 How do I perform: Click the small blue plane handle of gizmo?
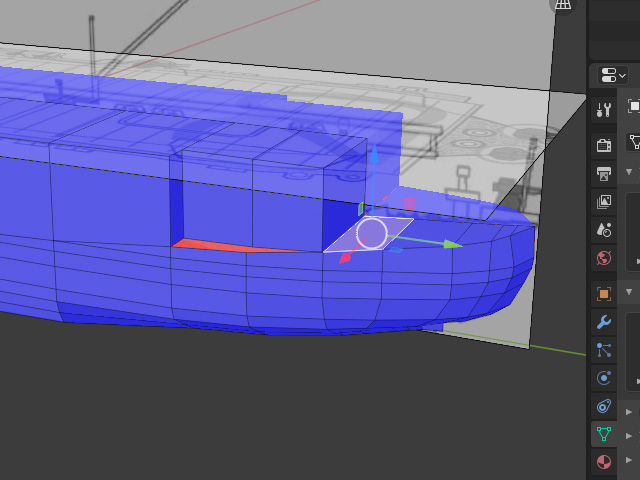(x=396, y=250)
